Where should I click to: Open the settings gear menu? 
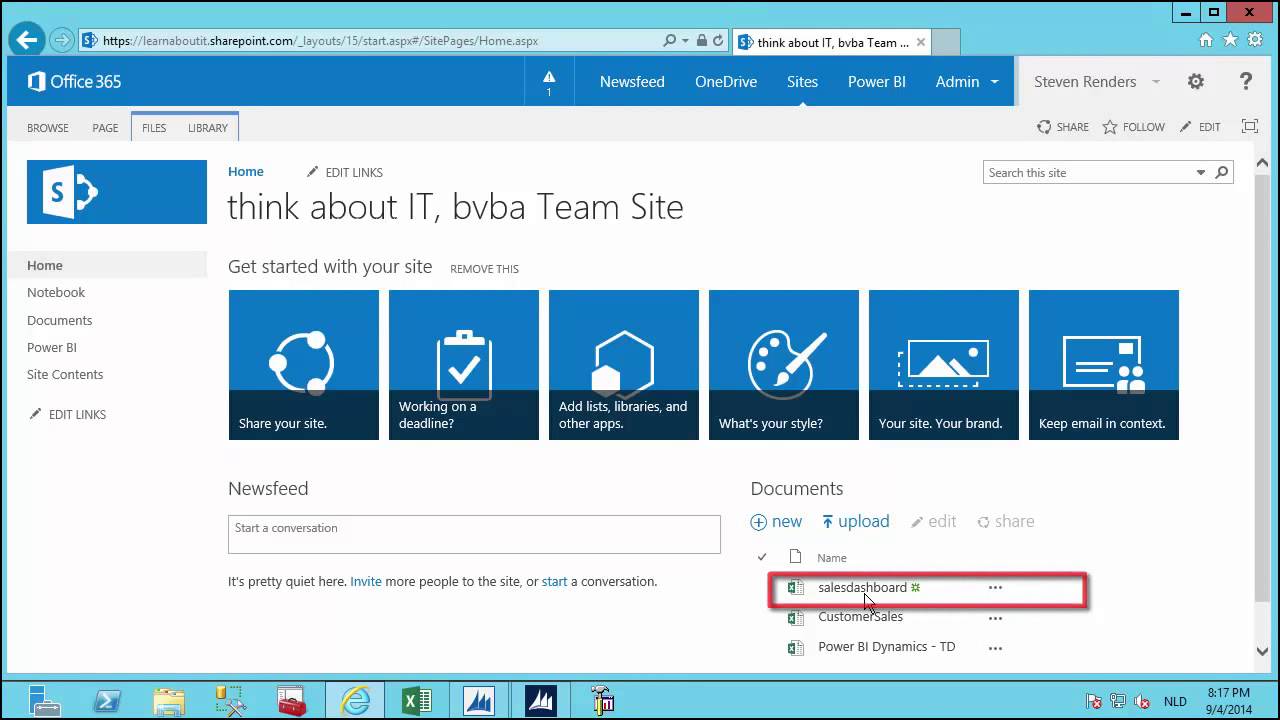(x=1196, y=82)
